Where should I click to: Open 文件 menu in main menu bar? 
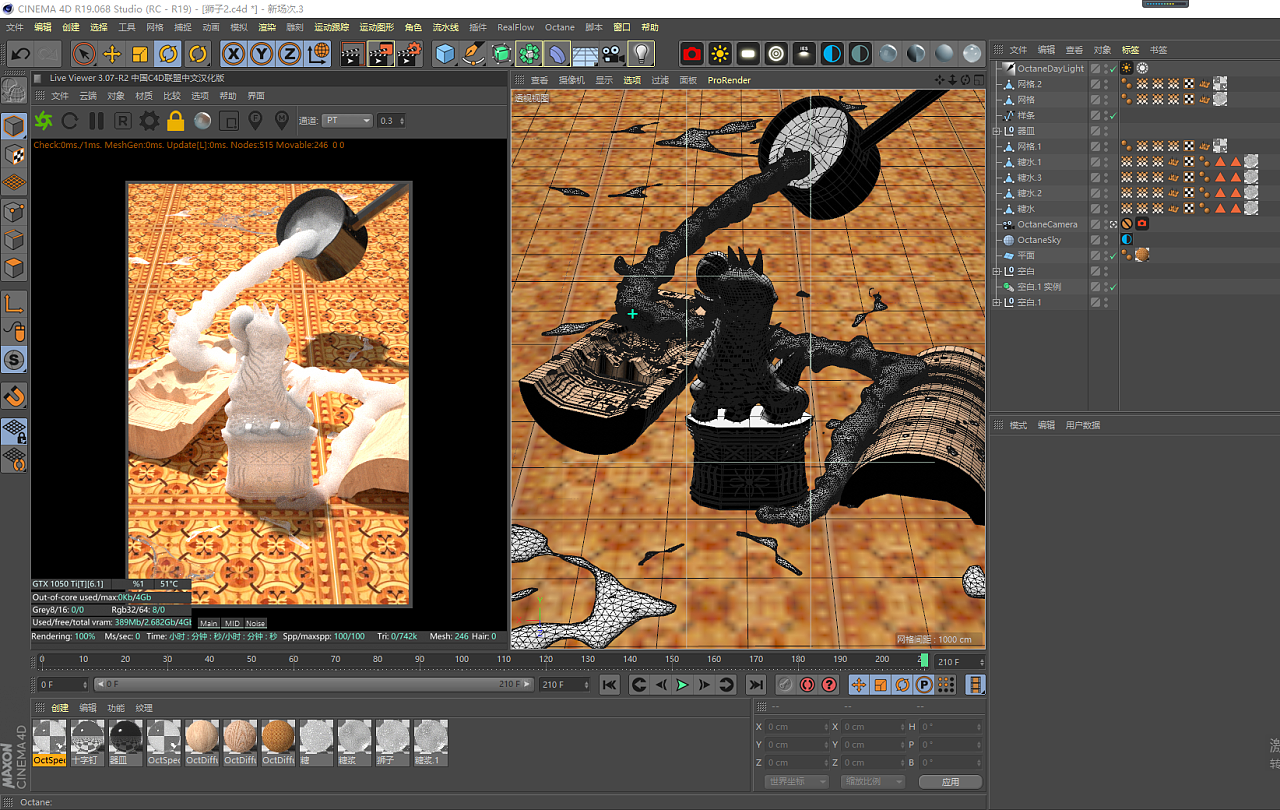[16, 27]
